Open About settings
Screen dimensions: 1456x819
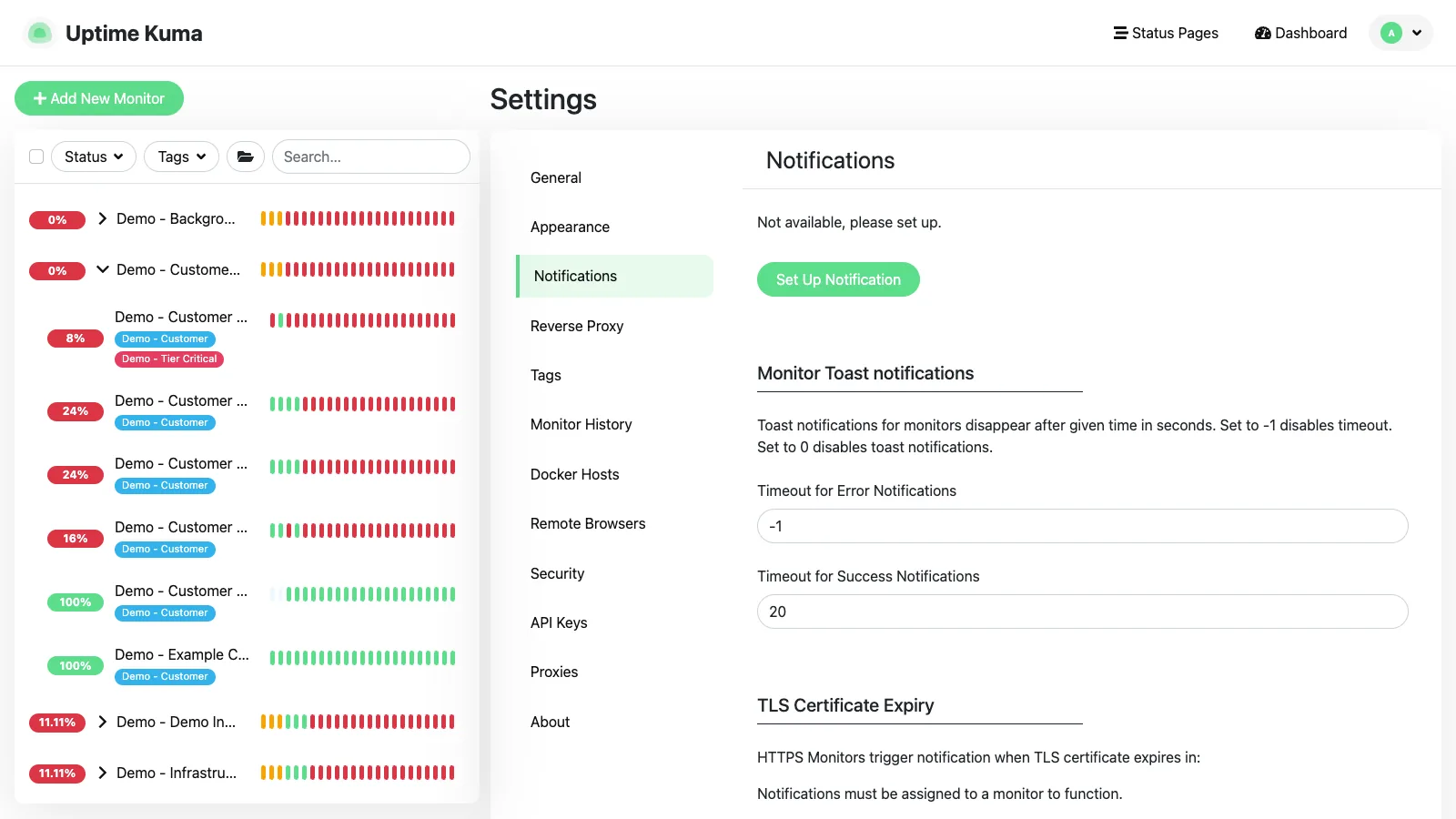pos(614,722)
